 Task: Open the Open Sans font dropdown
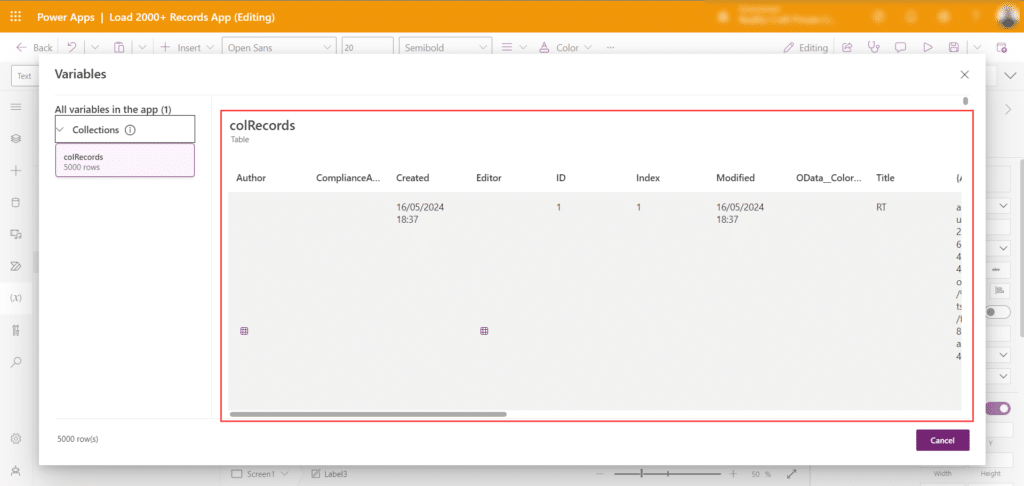(x=279, y=47)
